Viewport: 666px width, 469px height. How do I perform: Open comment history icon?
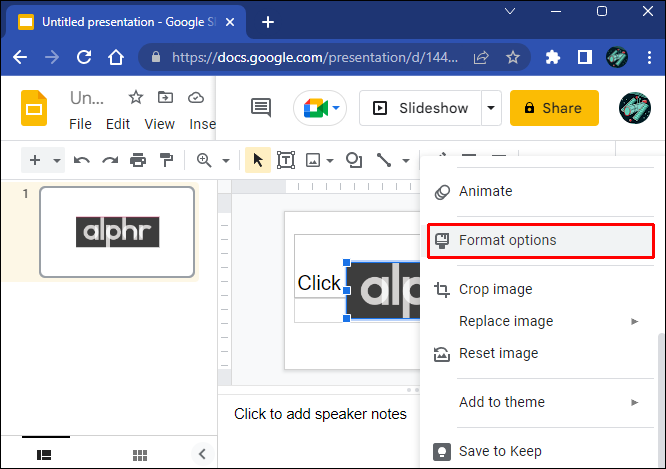click(x=261, y=107)
